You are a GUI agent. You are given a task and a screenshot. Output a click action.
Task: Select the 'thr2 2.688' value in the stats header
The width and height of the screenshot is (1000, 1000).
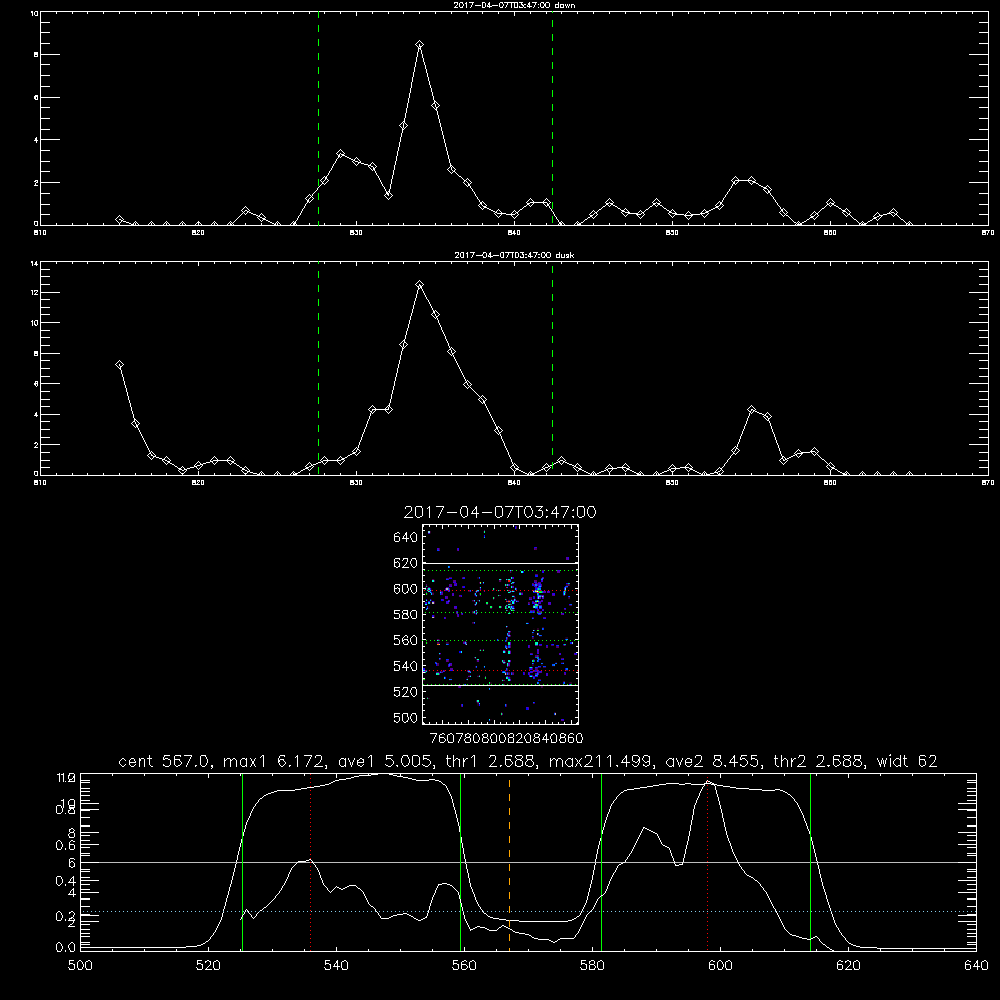[819, 761]
